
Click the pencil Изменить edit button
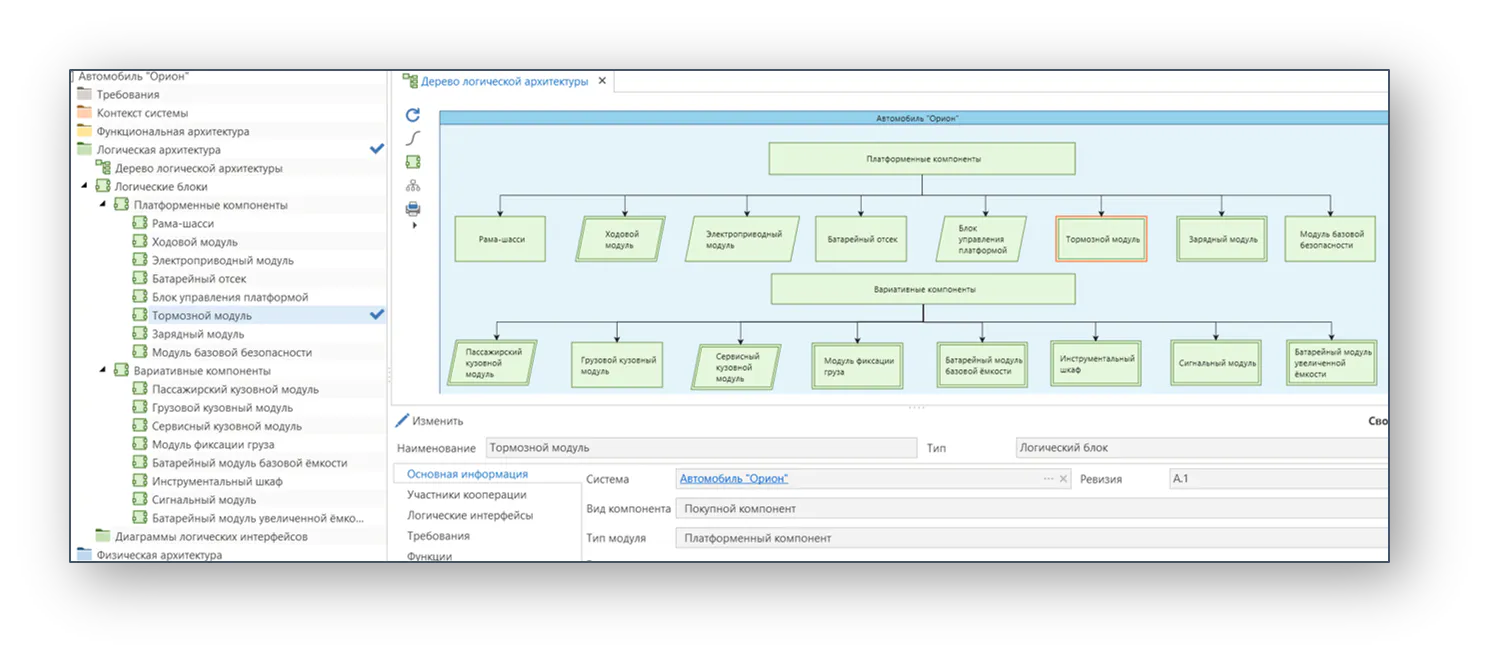(x=430, y=421)
